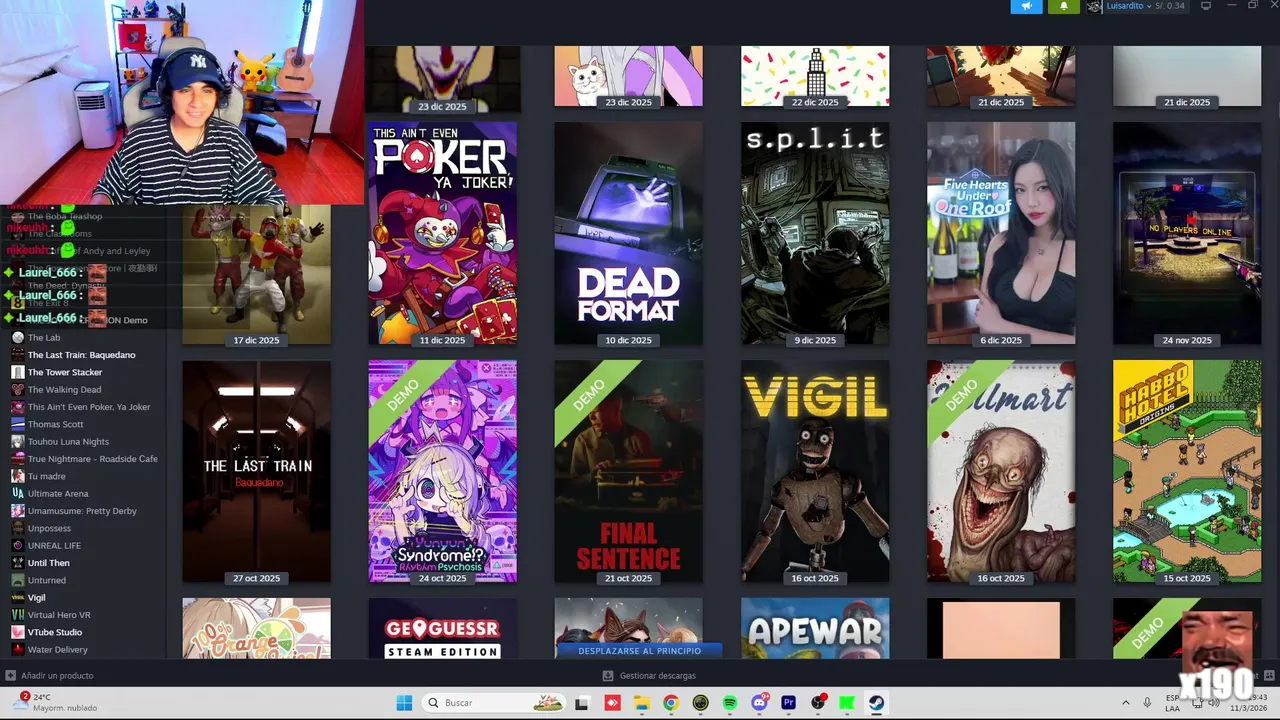The image size is (1280, 720).
Task: Open the 100% Orange Juice cover
Action: pos(256,629)
